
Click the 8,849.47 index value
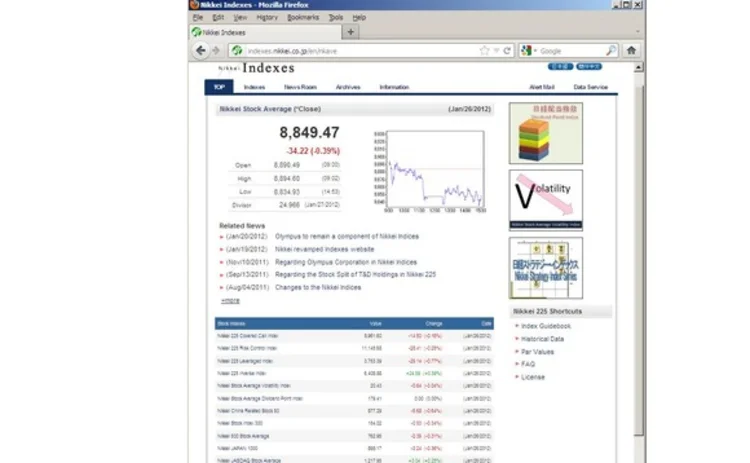309,132
